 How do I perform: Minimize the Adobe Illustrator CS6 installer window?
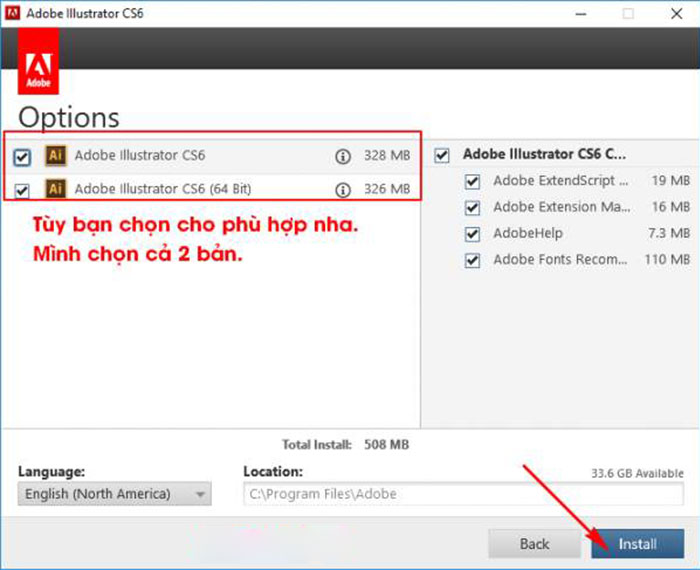point(581,14)
